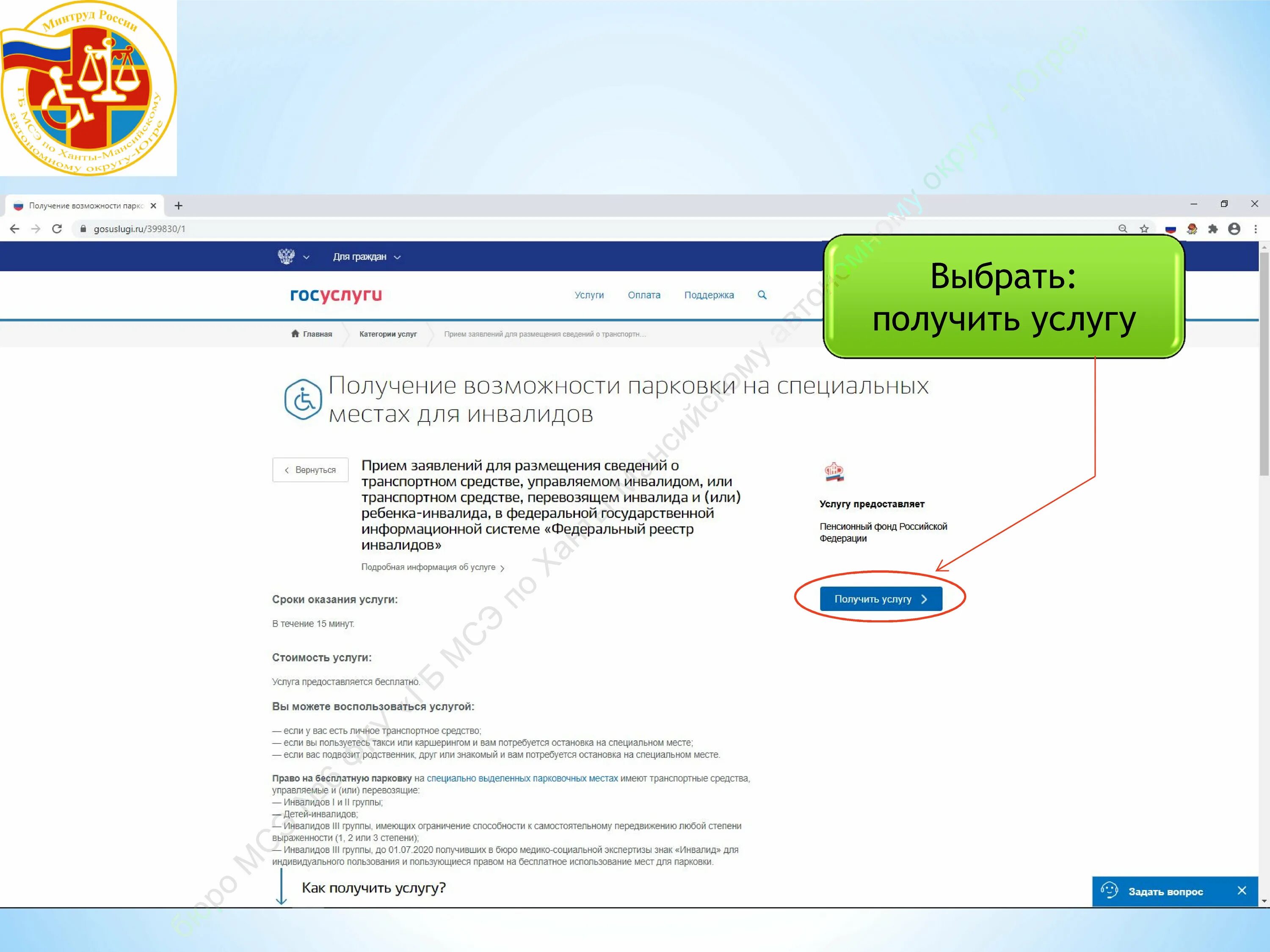
Task: Open the Extensions puzzle icon
Action: click(x=1213, y=229)
